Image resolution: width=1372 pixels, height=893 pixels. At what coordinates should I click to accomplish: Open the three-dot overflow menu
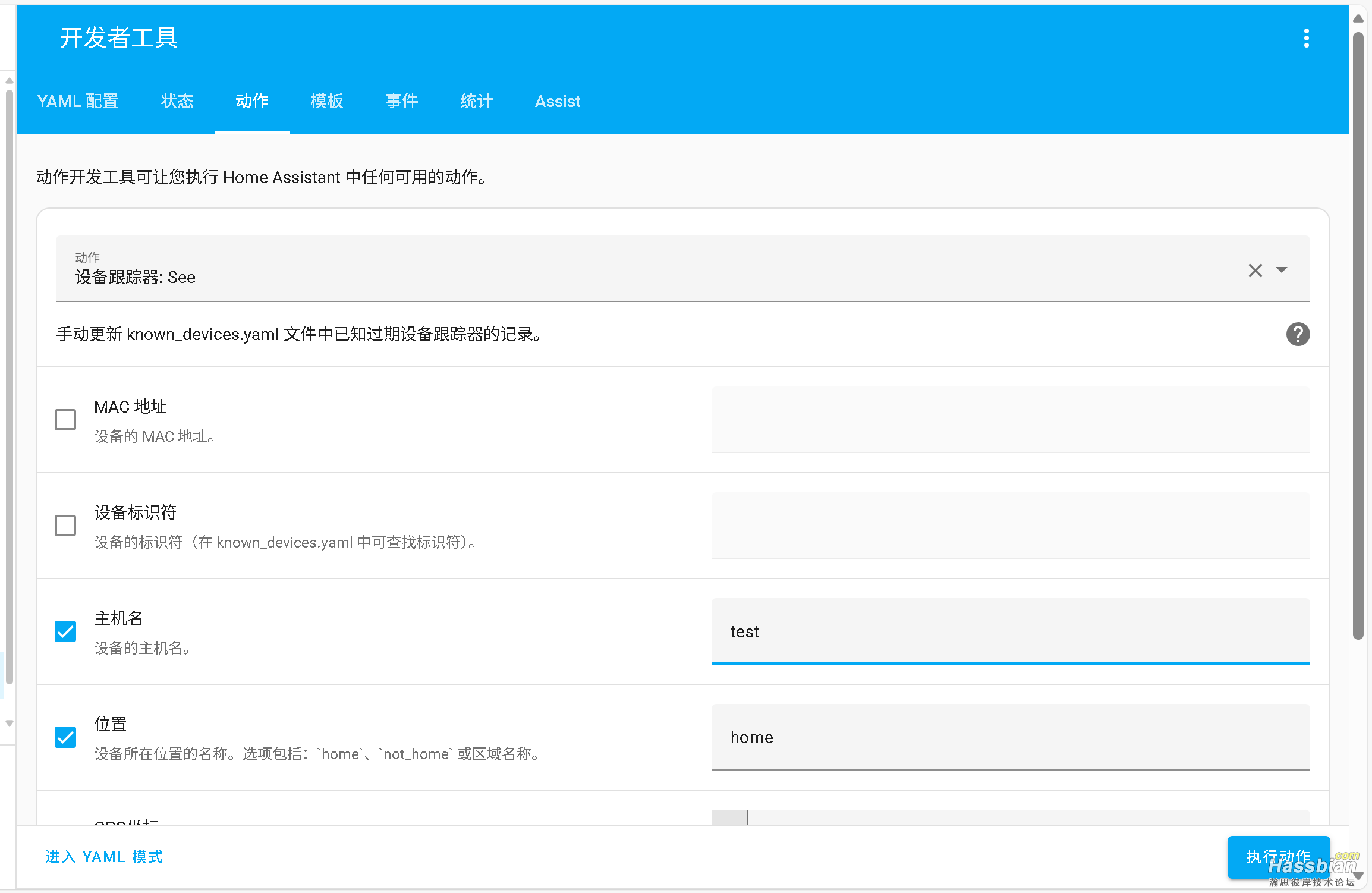1306,38
